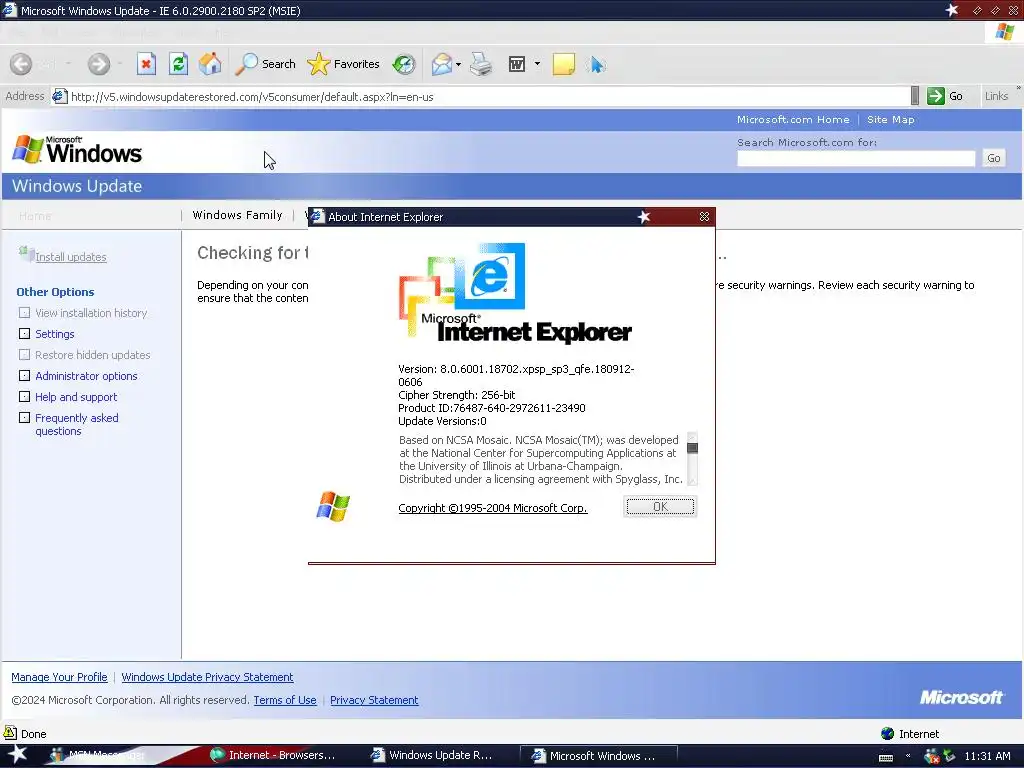Open Windows Update Privacy Statement link
Viewport: 1024px width, 768px height.
(207, 677)
